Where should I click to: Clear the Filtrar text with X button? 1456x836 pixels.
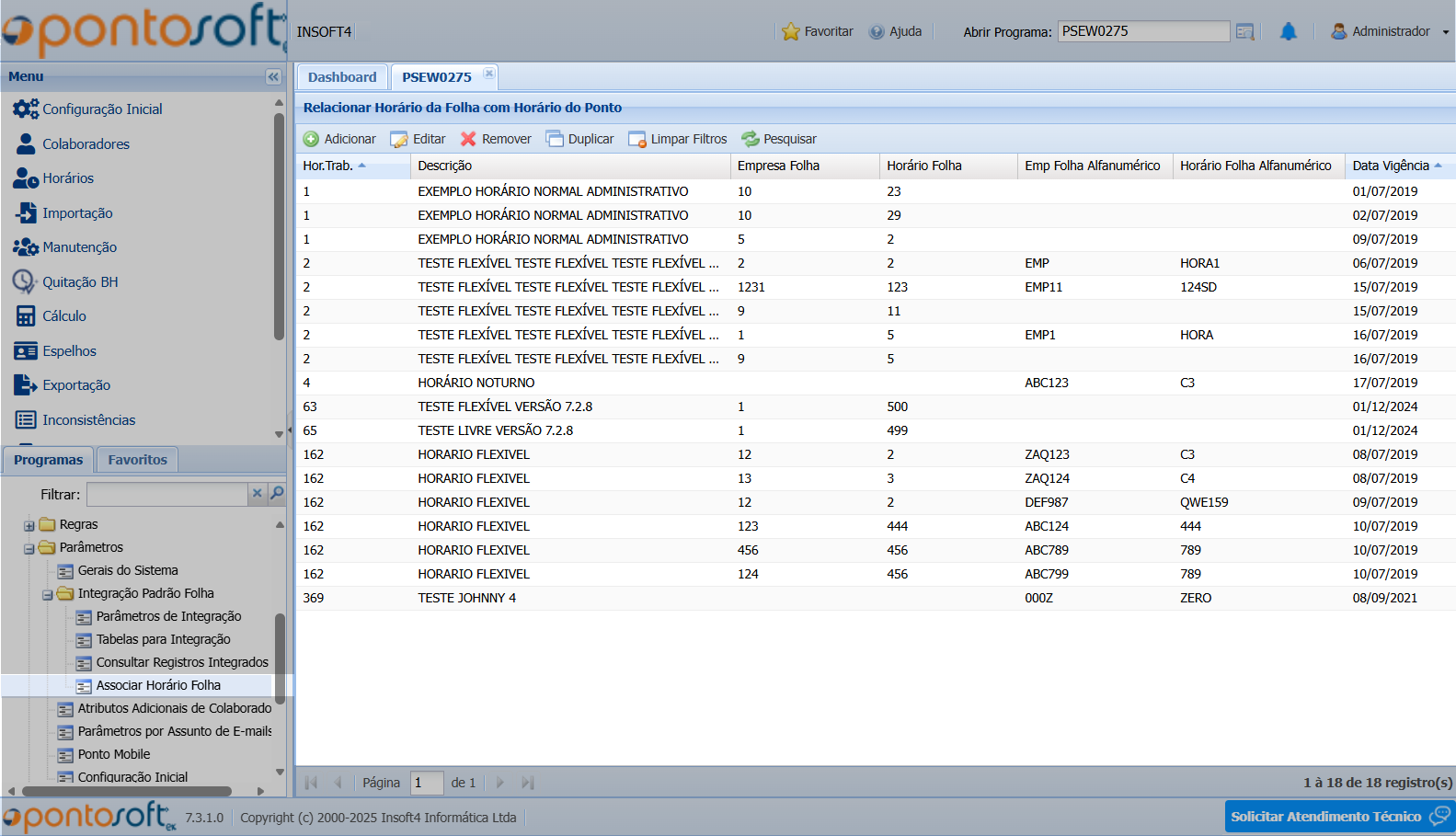(x=258, y=494)
